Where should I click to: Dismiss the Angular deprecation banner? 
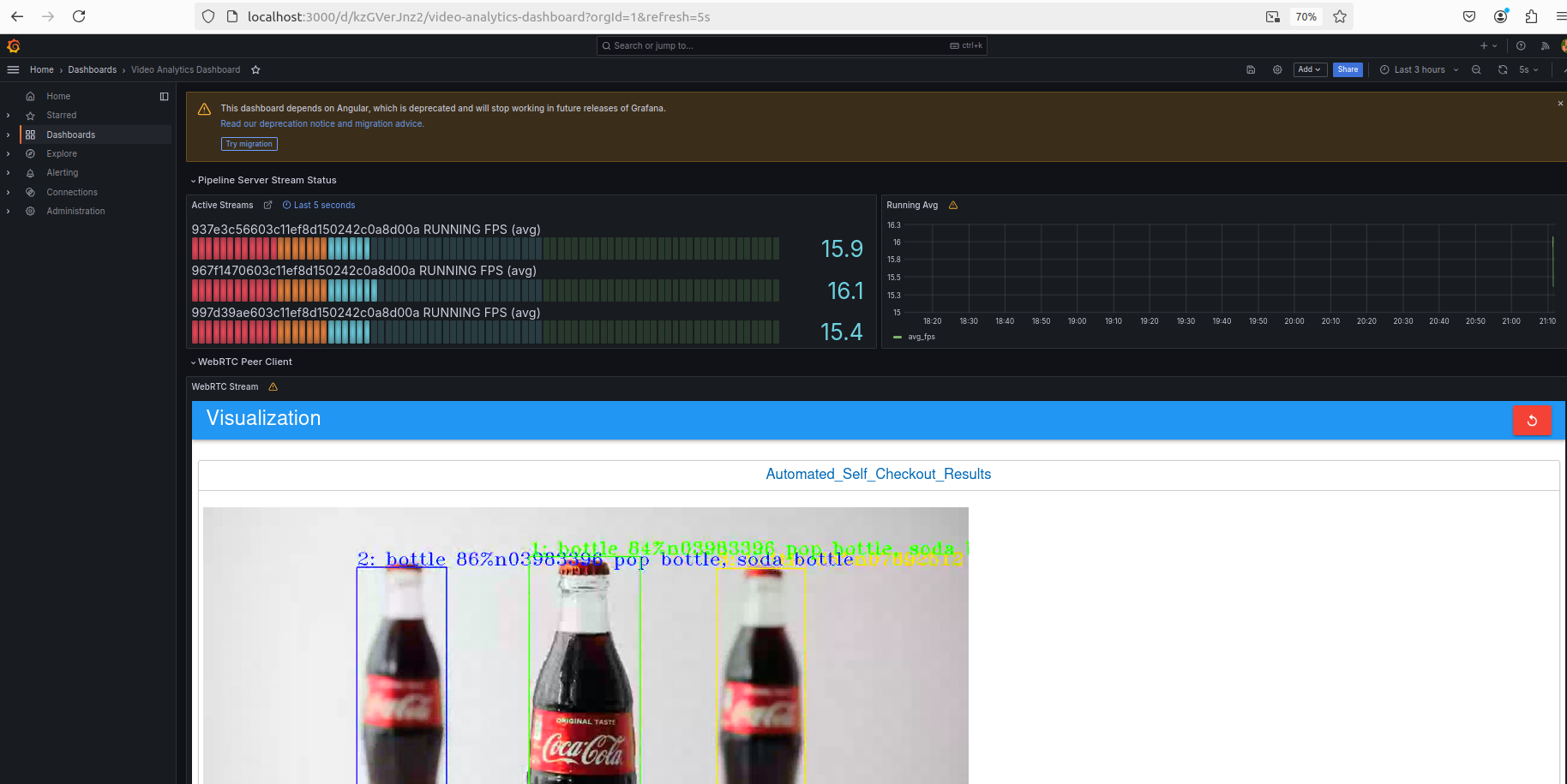tap(1560, 103)
